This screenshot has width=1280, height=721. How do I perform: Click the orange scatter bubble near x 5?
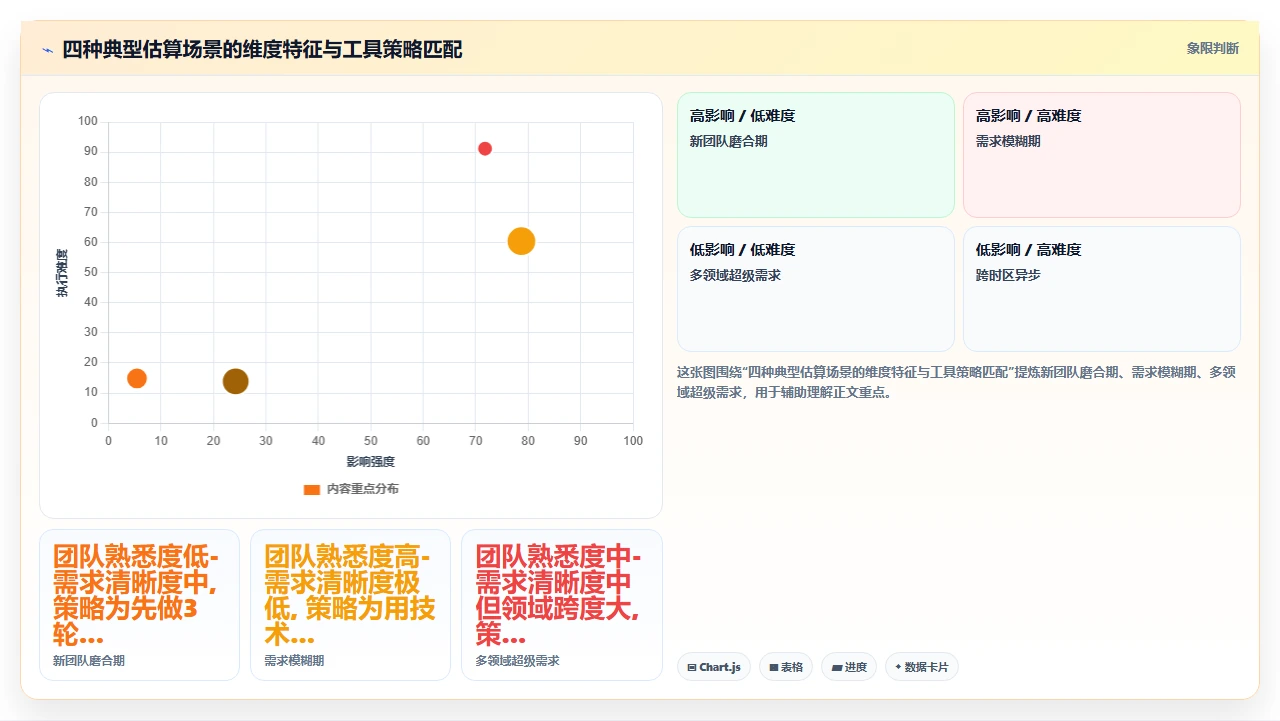click(137, 378)
